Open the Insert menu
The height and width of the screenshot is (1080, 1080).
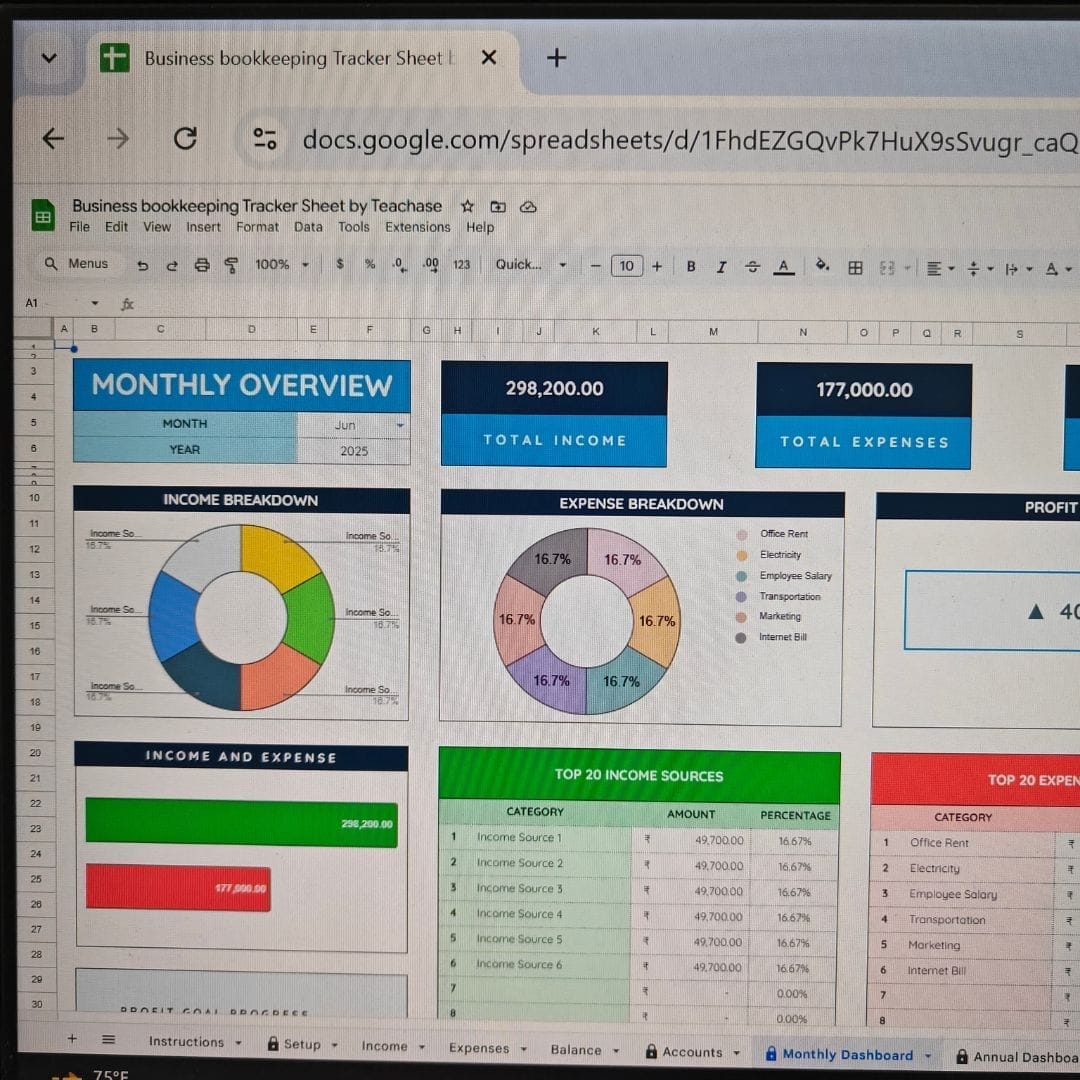pyautogui.click(x=203, y=227)
